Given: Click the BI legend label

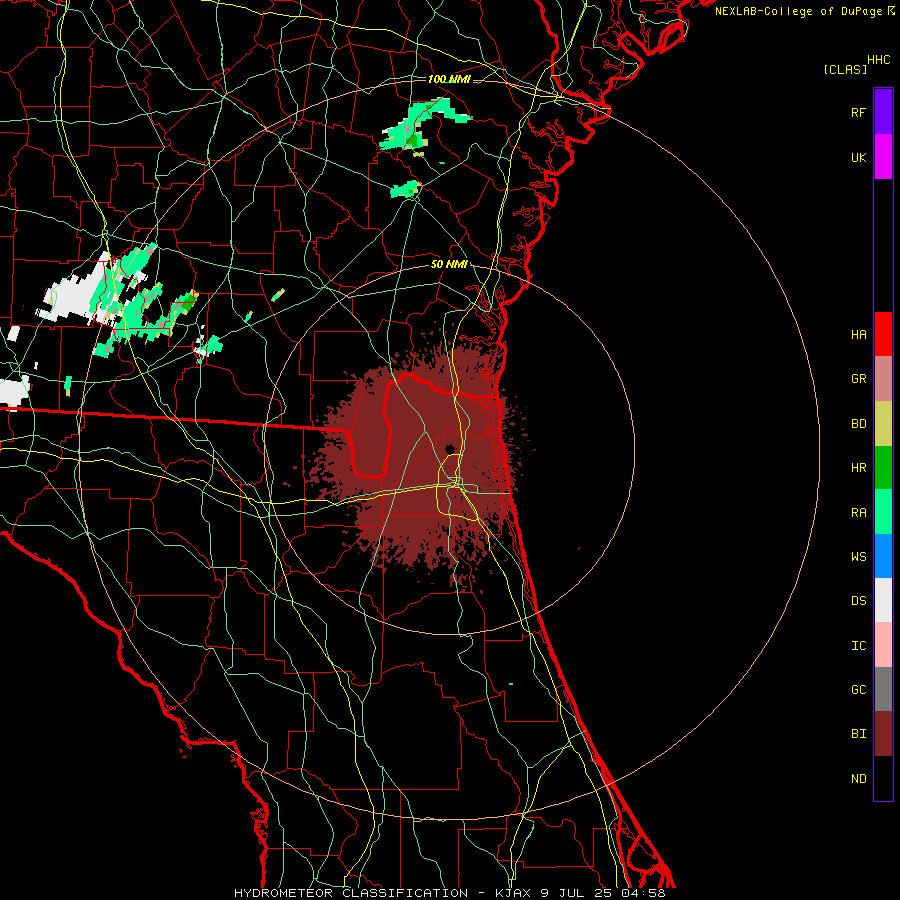Looking at the screenshot, I should pos(858,734).
